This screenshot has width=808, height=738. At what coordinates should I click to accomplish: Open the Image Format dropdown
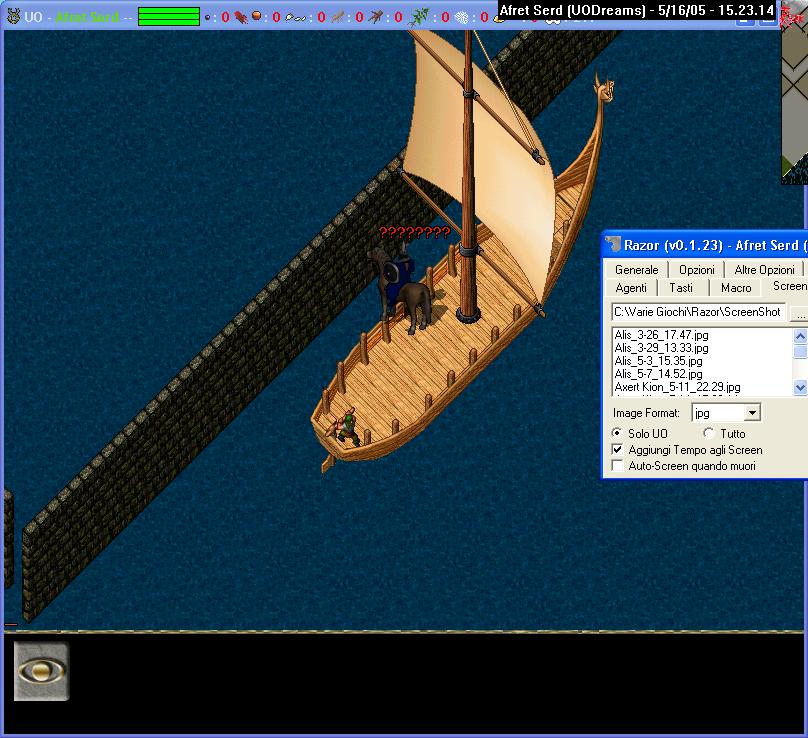(x=752, y=412)
